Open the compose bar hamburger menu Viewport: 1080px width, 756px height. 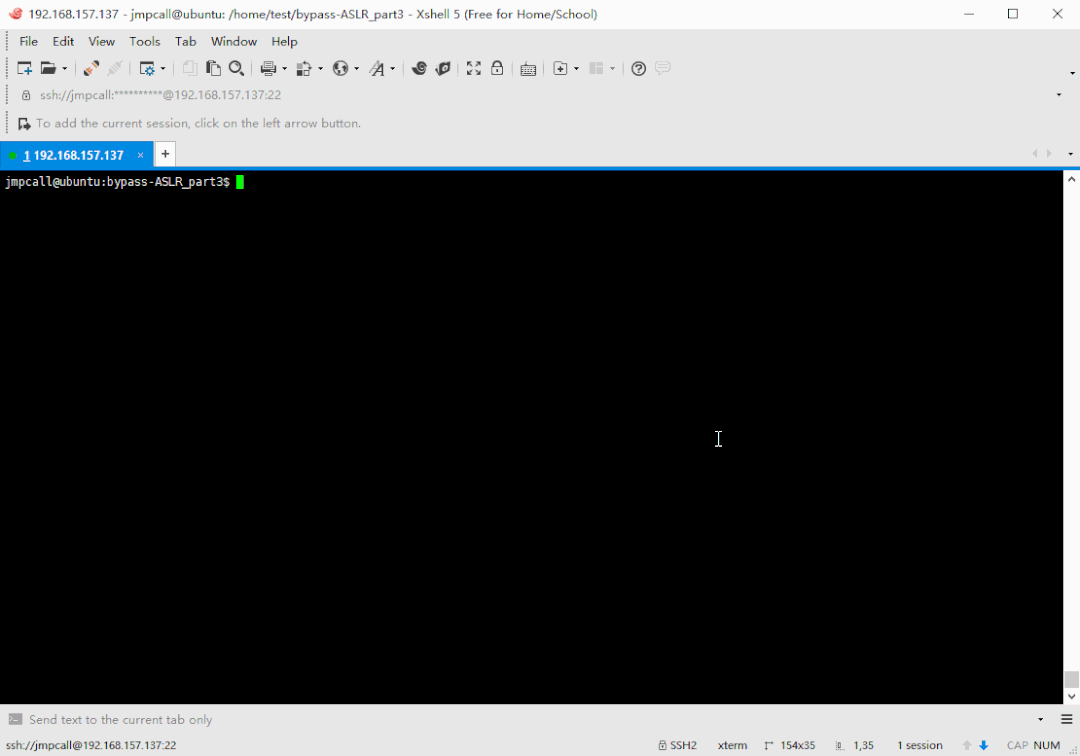tap(1067, 720)
